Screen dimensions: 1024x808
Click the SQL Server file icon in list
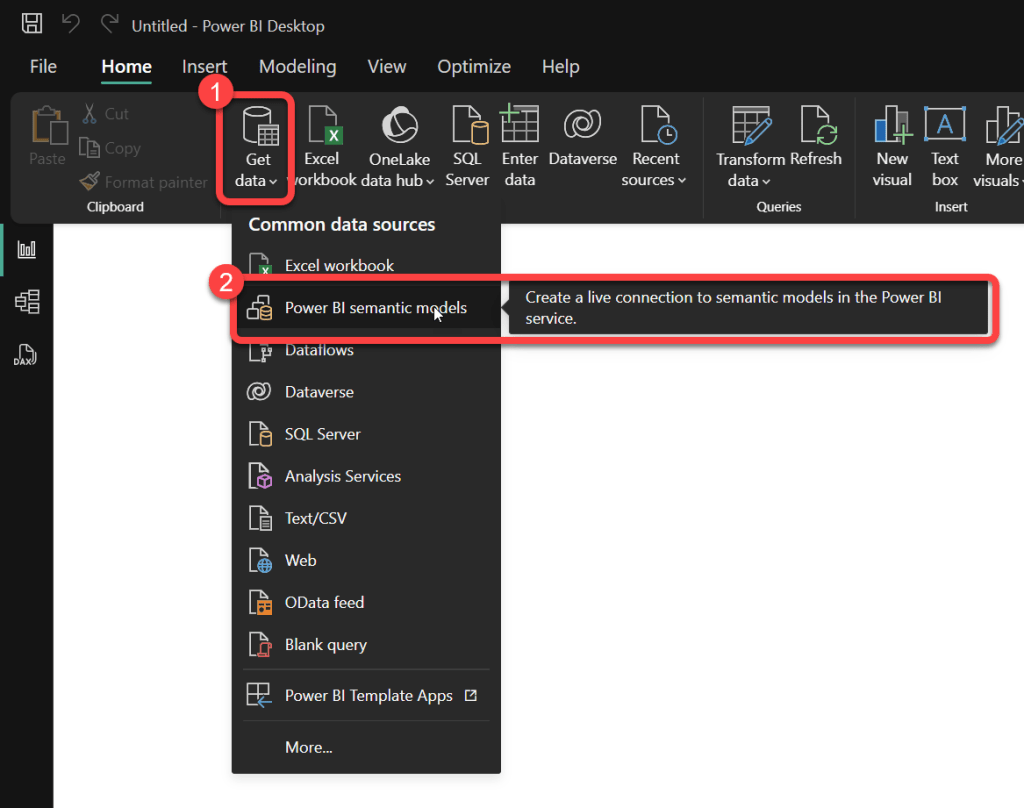point(260,434)
